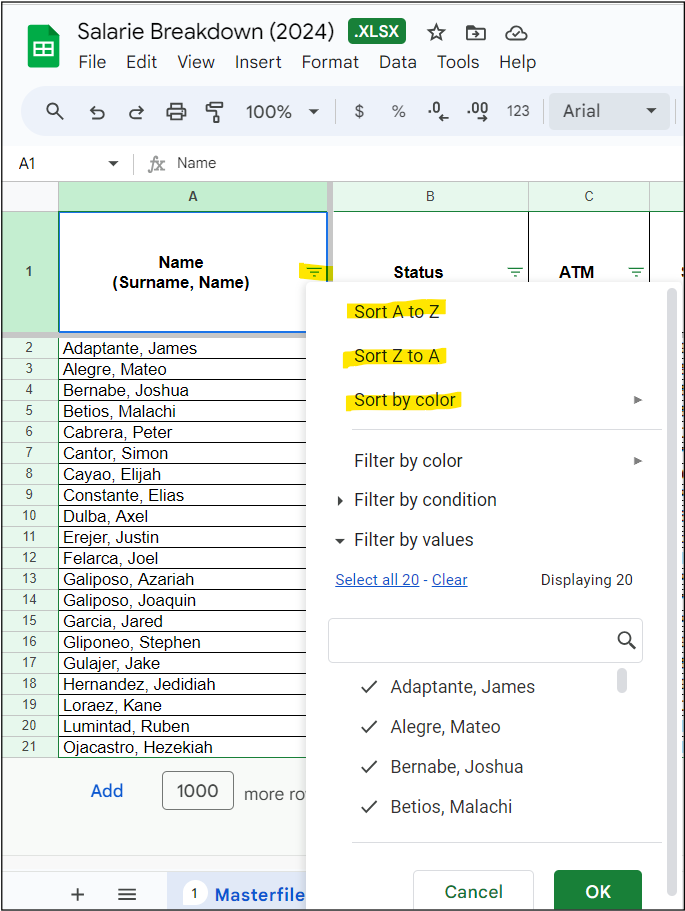
Task: Expand the Filter by color submenu
Action: 638,461
